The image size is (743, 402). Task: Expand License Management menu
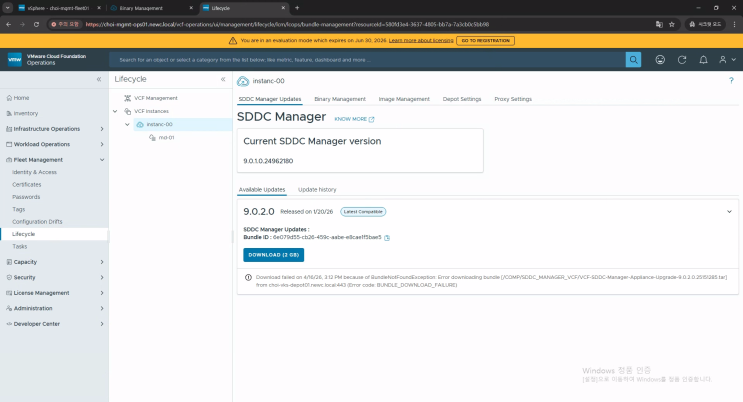[102, 293]
